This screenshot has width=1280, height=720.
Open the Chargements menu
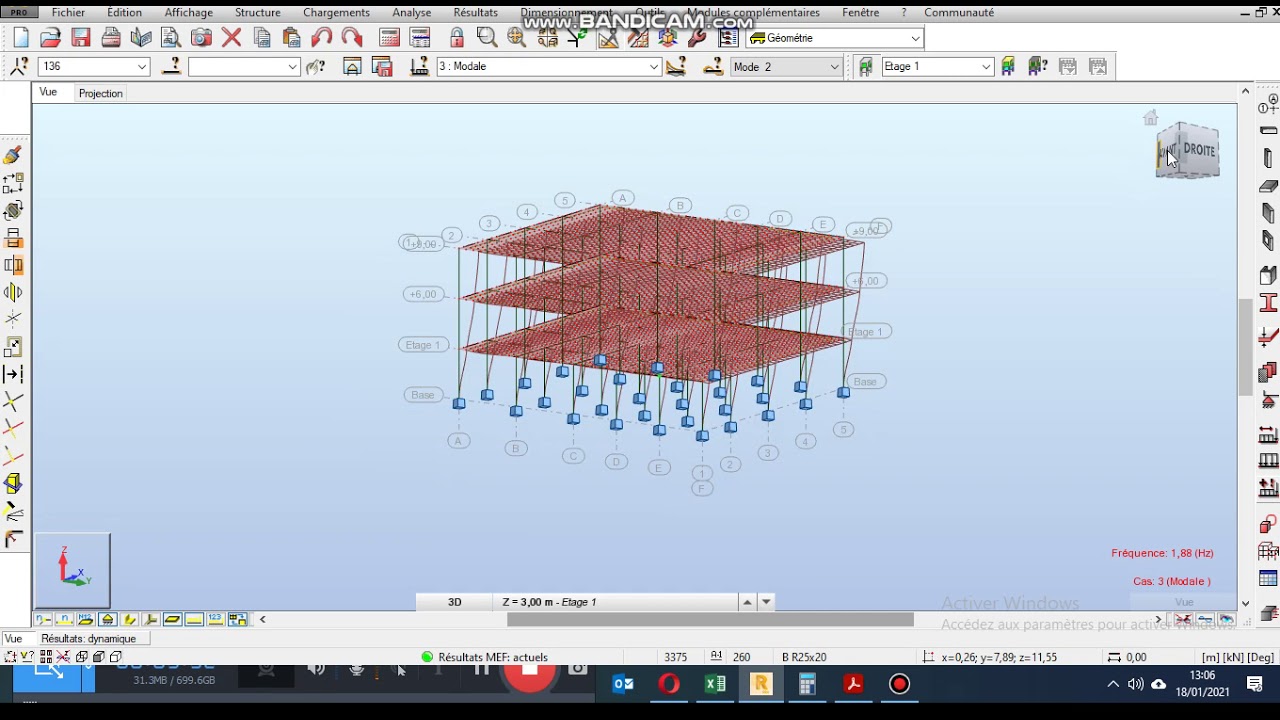(336, 13)
